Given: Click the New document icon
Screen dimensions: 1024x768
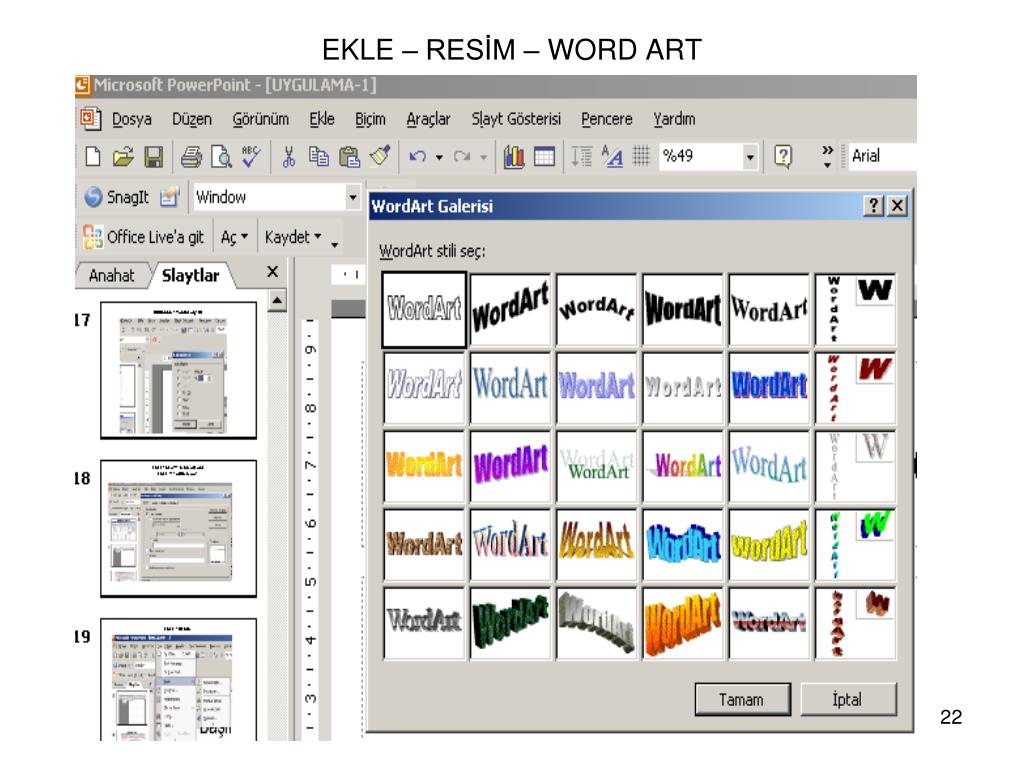Looking at the screenshot, I should click(x=93, y=157).
